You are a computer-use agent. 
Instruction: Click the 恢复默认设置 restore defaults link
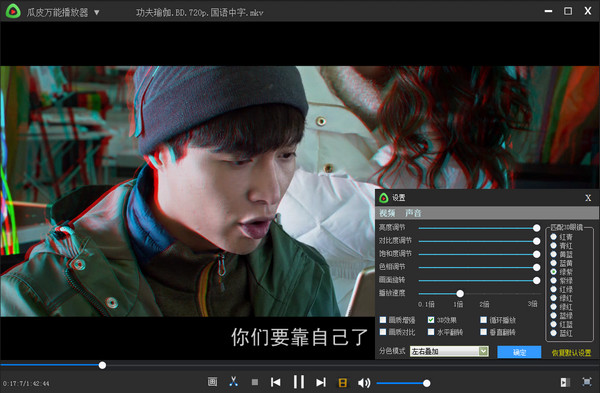tap(571, 352)
